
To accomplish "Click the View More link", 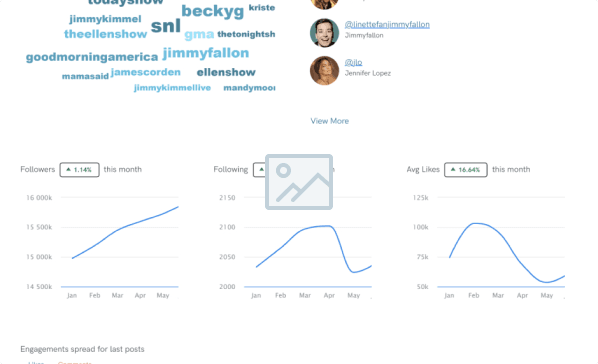I will (x=330, y=121).
